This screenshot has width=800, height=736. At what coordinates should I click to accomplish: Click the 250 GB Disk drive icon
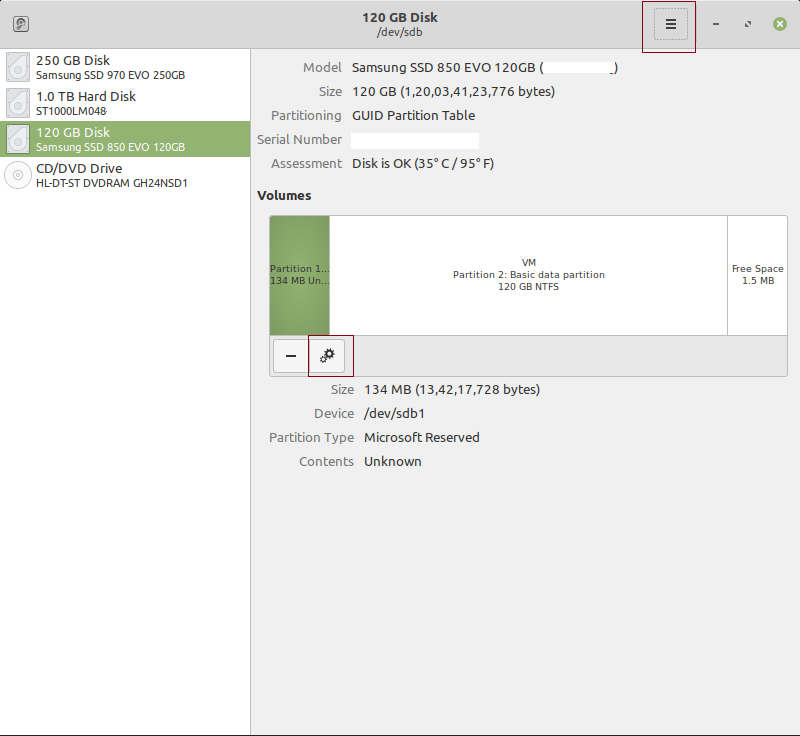(x=18, y=67)
